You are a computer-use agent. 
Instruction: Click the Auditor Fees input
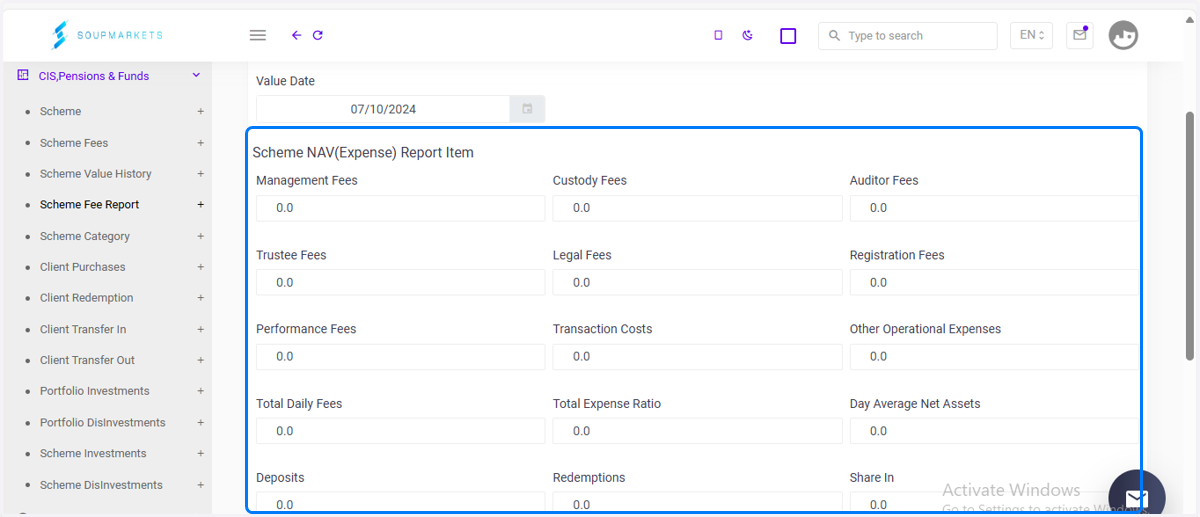click(x=993, y=208)
